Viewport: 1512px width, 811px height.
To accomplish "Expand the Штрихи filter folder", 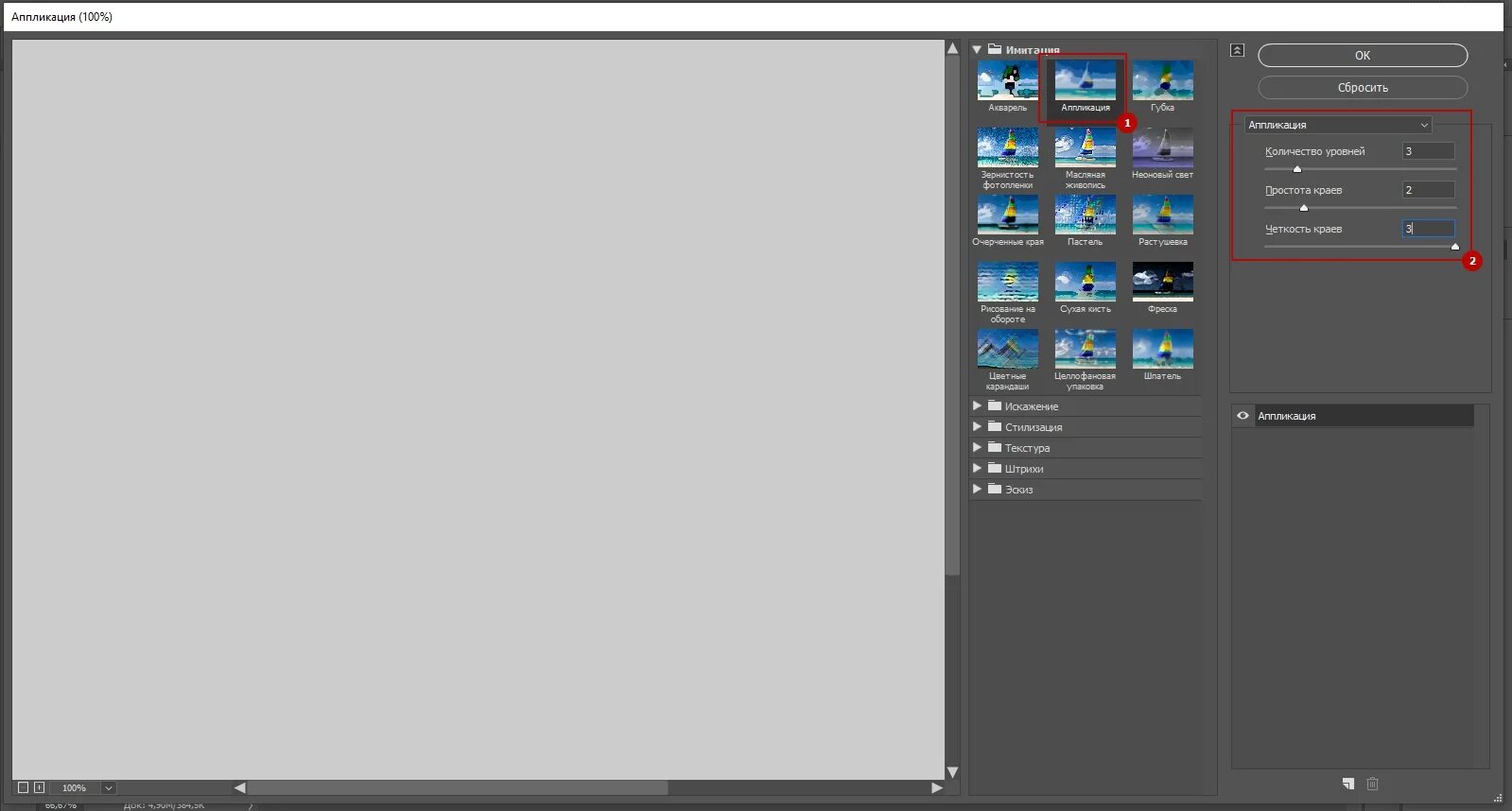I will 977,468.
